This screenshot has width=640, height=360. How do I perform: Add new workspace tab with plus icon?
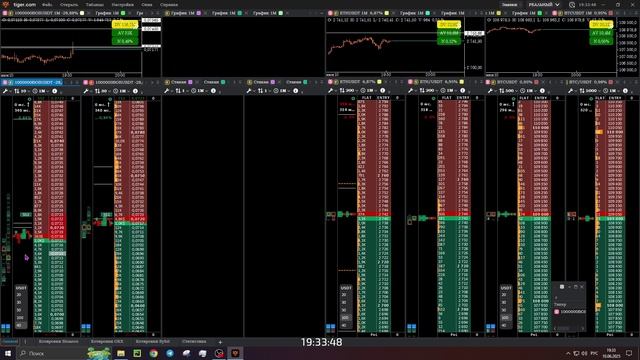click(220, 342)
